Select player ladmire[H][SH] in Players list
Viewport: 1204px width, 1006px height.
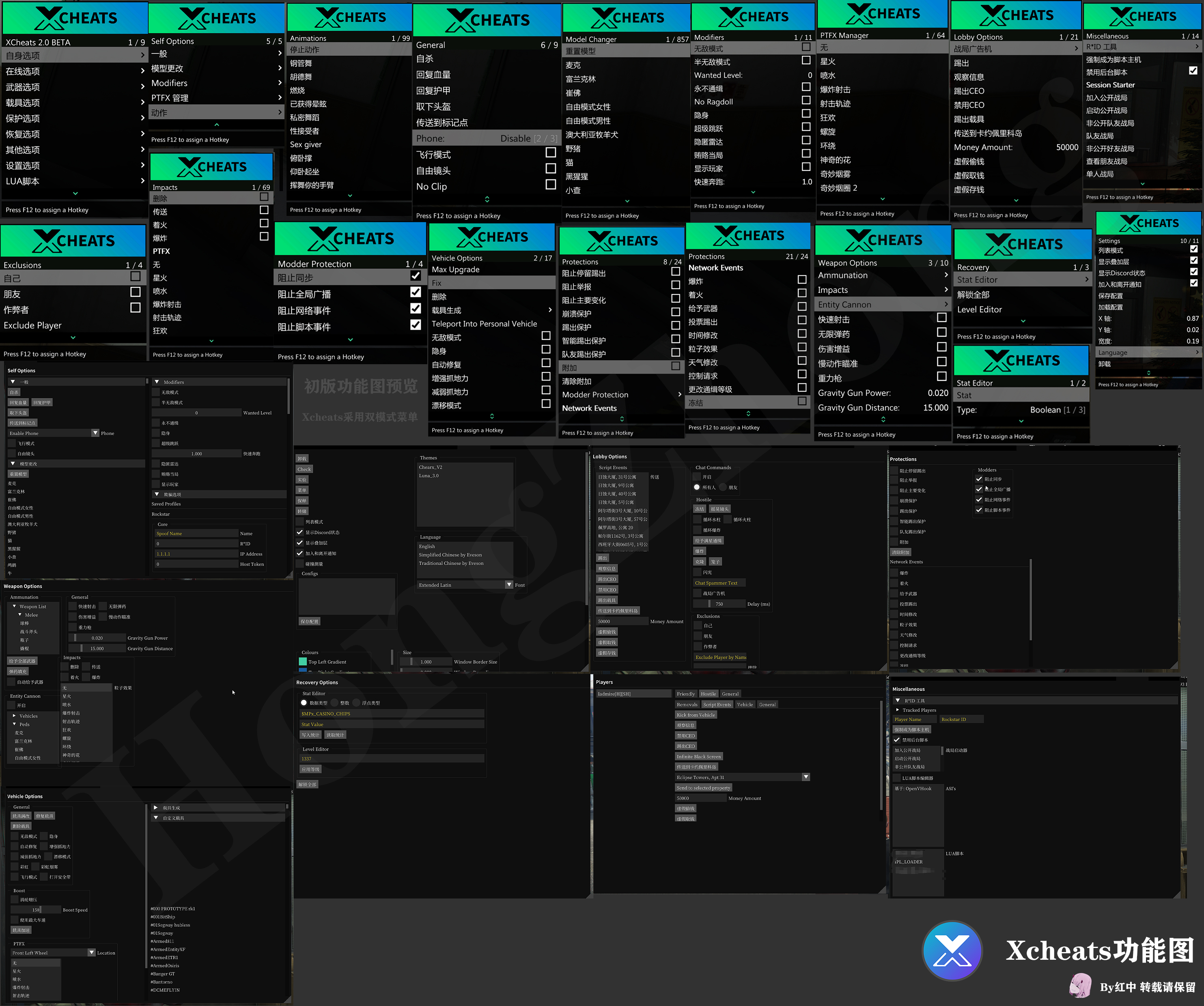click(x=633, y=694)
